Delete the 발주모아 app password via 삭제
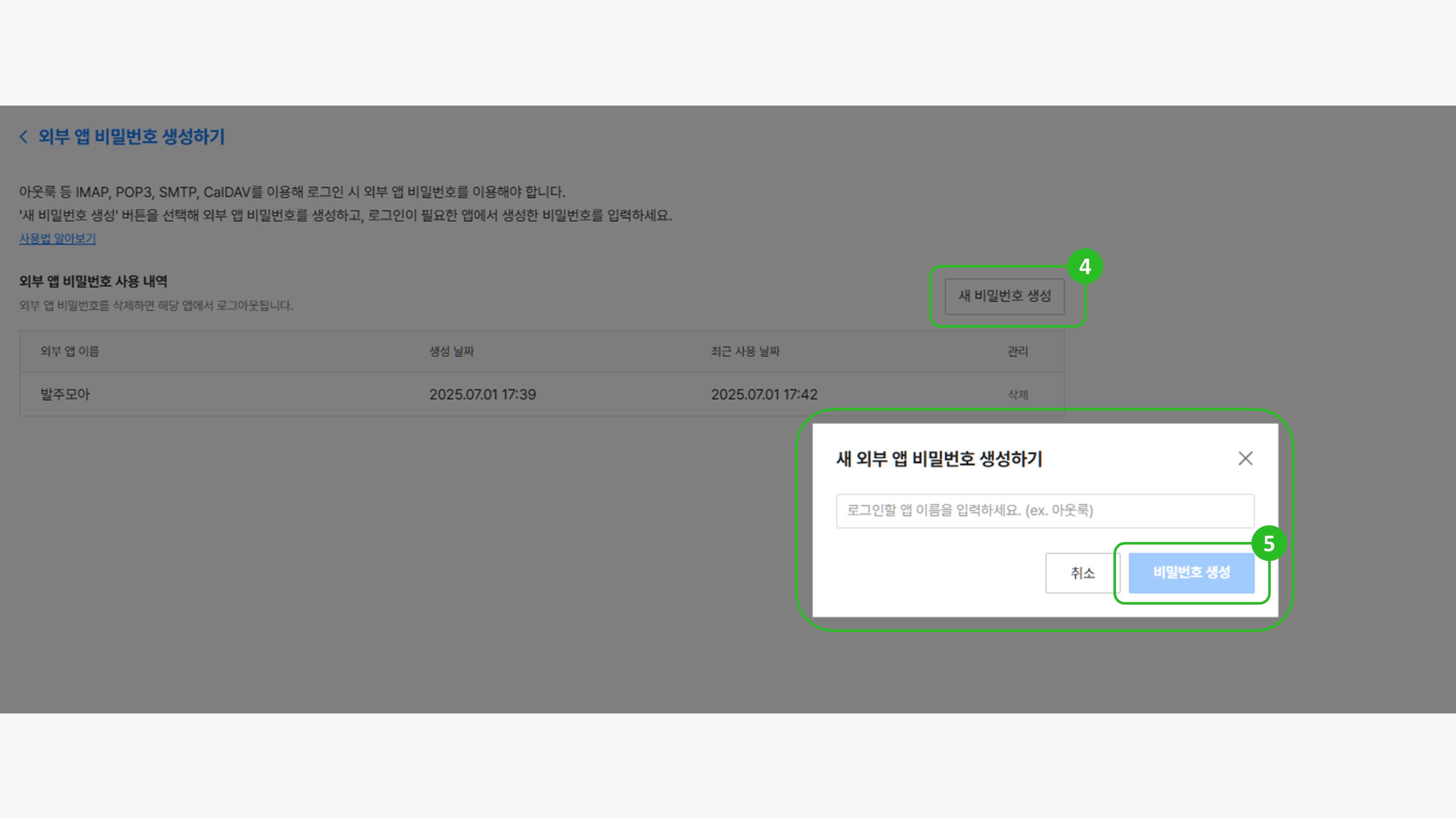The image size is (1456, 819). [x=1017, y=395]
